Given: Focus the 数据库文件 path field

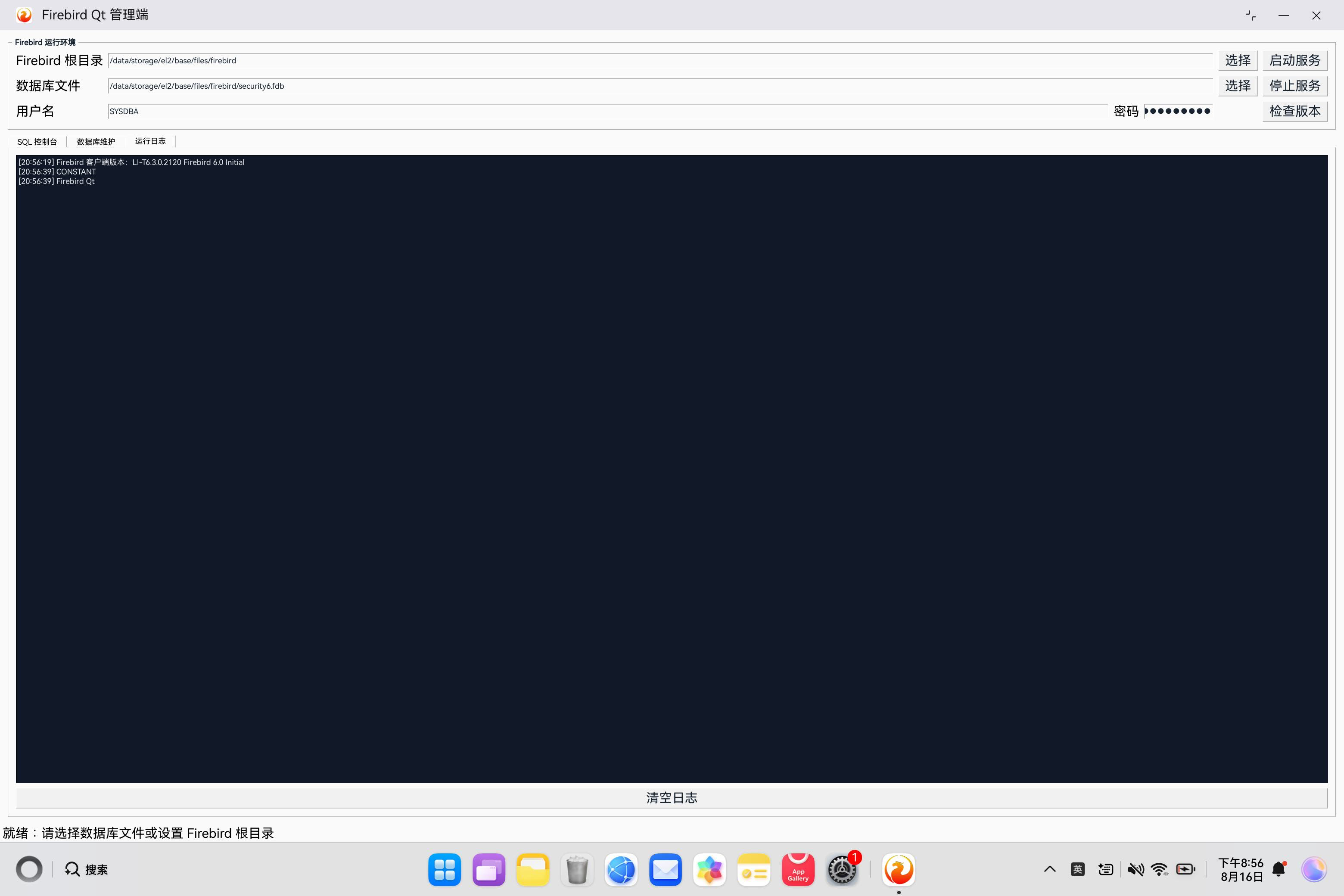Looking at the screenshot, I should point(660,86).
